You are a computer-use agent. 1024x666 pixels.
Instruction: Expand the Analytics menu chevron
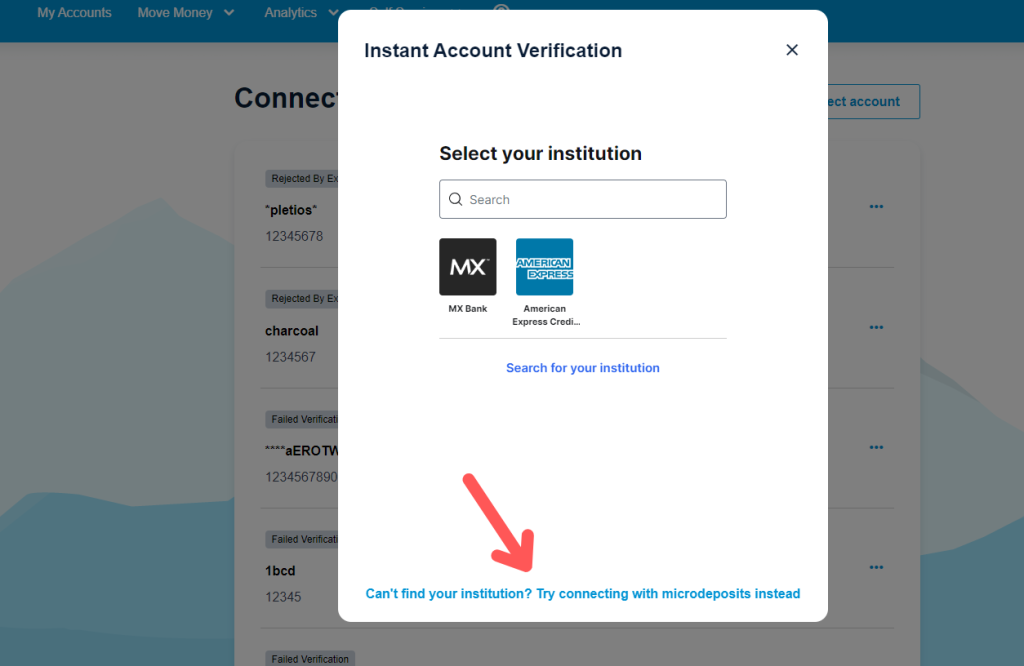[333, 12]
